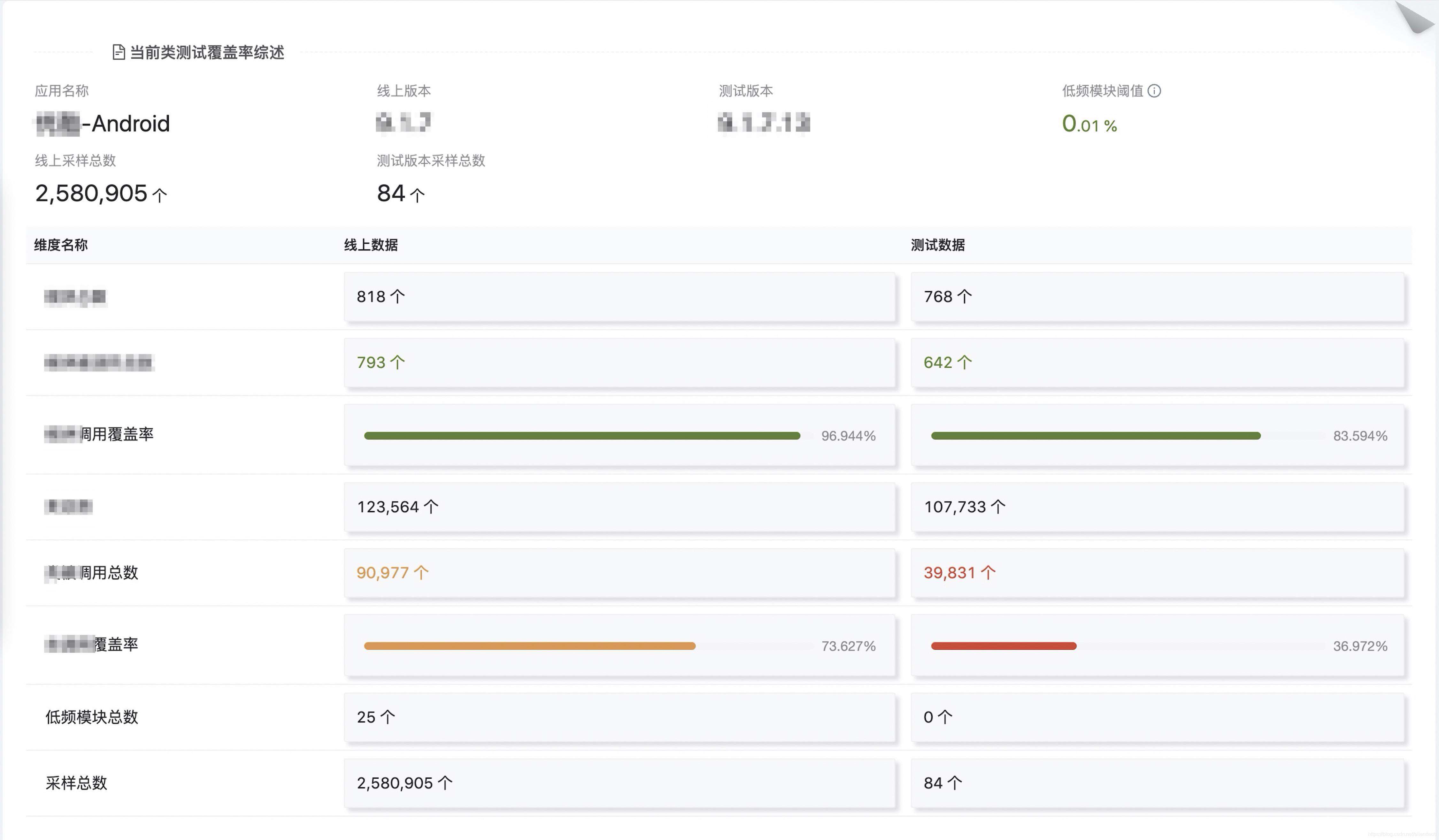This screenshot has height=840, width=1439.
Task: Click the 84 测试版本采样总数 value at top
Action: click(401, 194)
